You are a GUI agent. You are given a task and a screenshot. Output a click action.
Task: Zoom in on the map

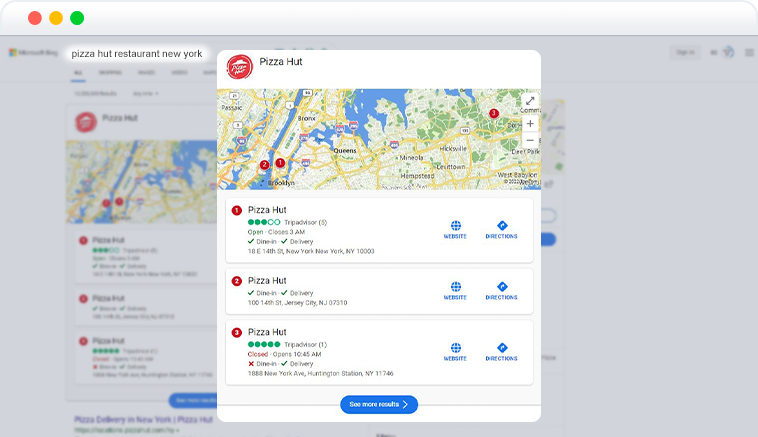pos(530,124)
